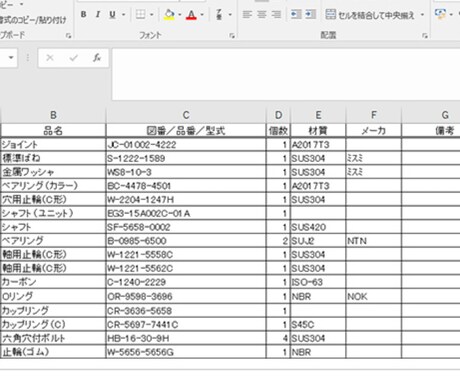Confirm formula entry checkmark icon
Viewport: 460px width, 380px height.
(73, 58)
